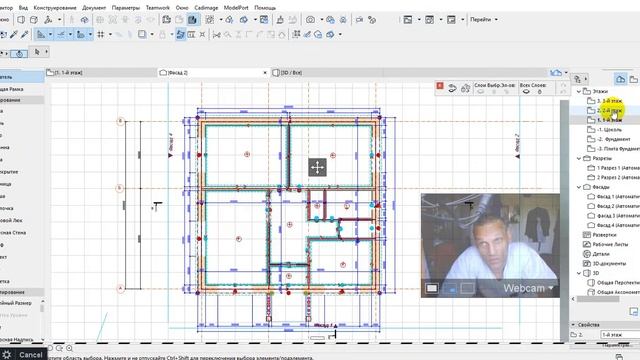Select the syringe Inject Parameters tool
The height and width of the screenshot is (360, 640).
(x=24, y=35)
